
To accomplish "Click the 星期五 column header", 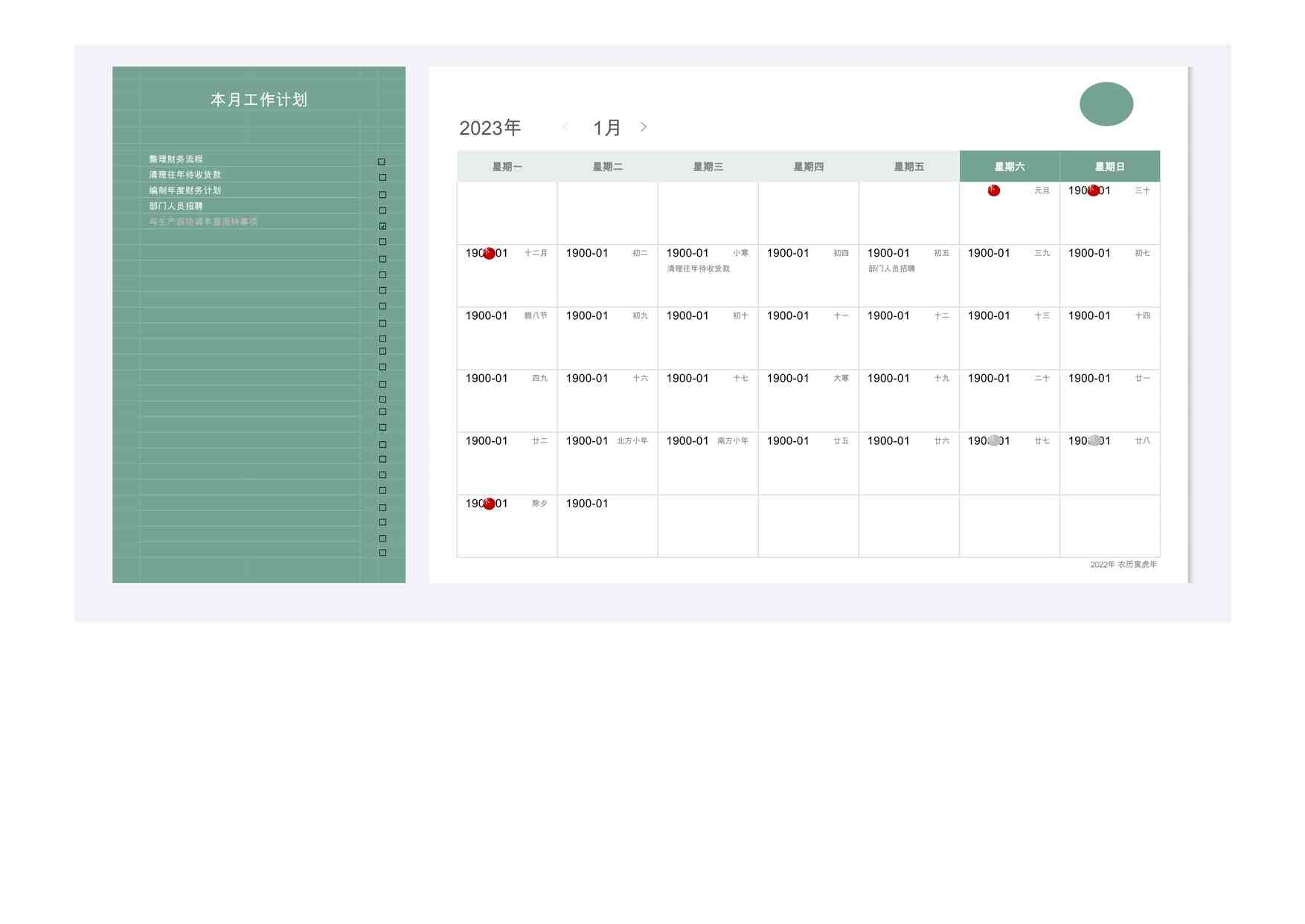I will click(908, 167).
